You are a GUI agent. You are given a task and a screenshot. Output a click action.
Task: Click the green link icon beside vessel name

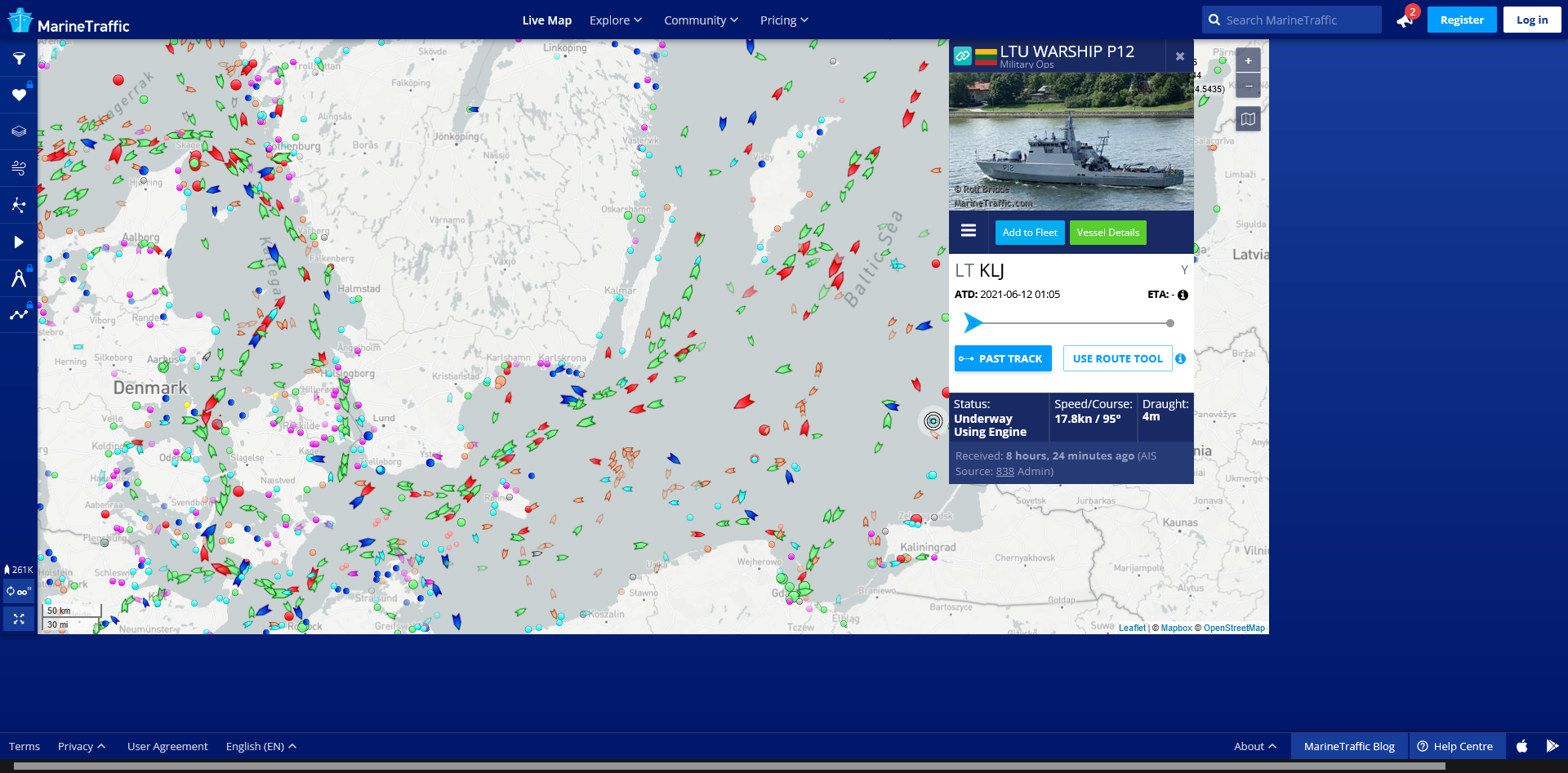pos(963,56)
